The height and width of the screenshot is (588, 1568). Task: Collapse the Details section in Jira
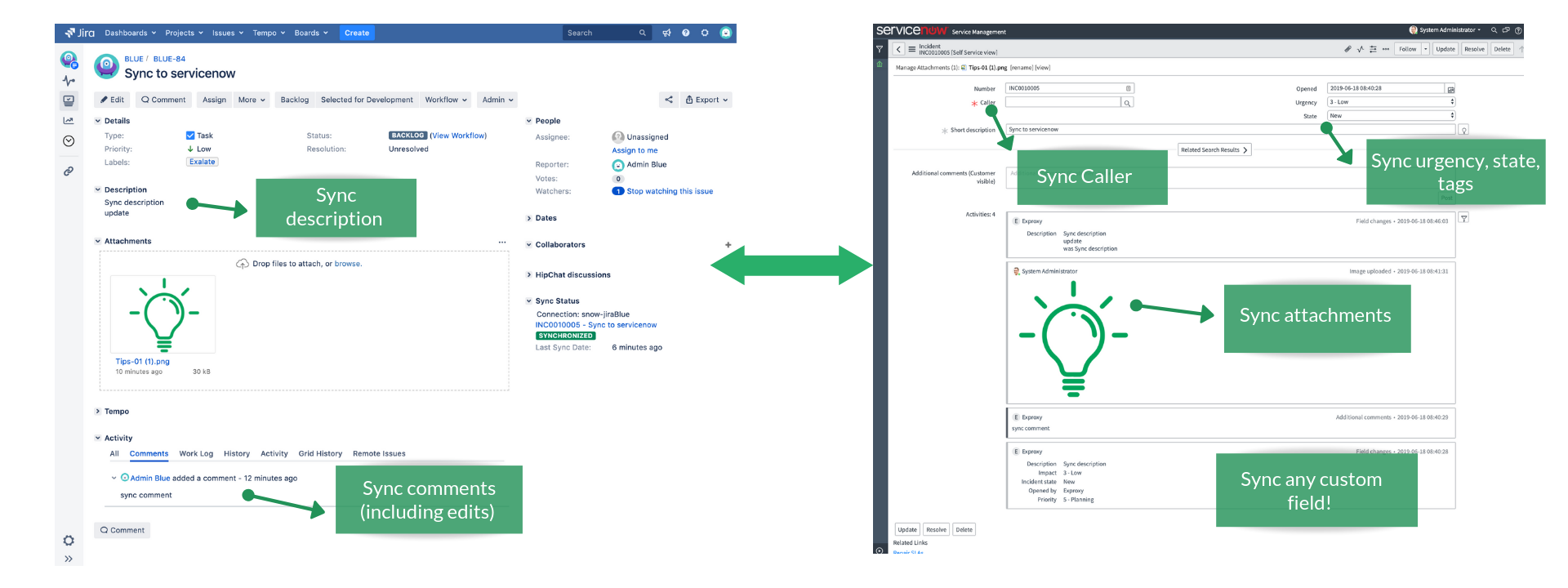(x=98, y=121)
